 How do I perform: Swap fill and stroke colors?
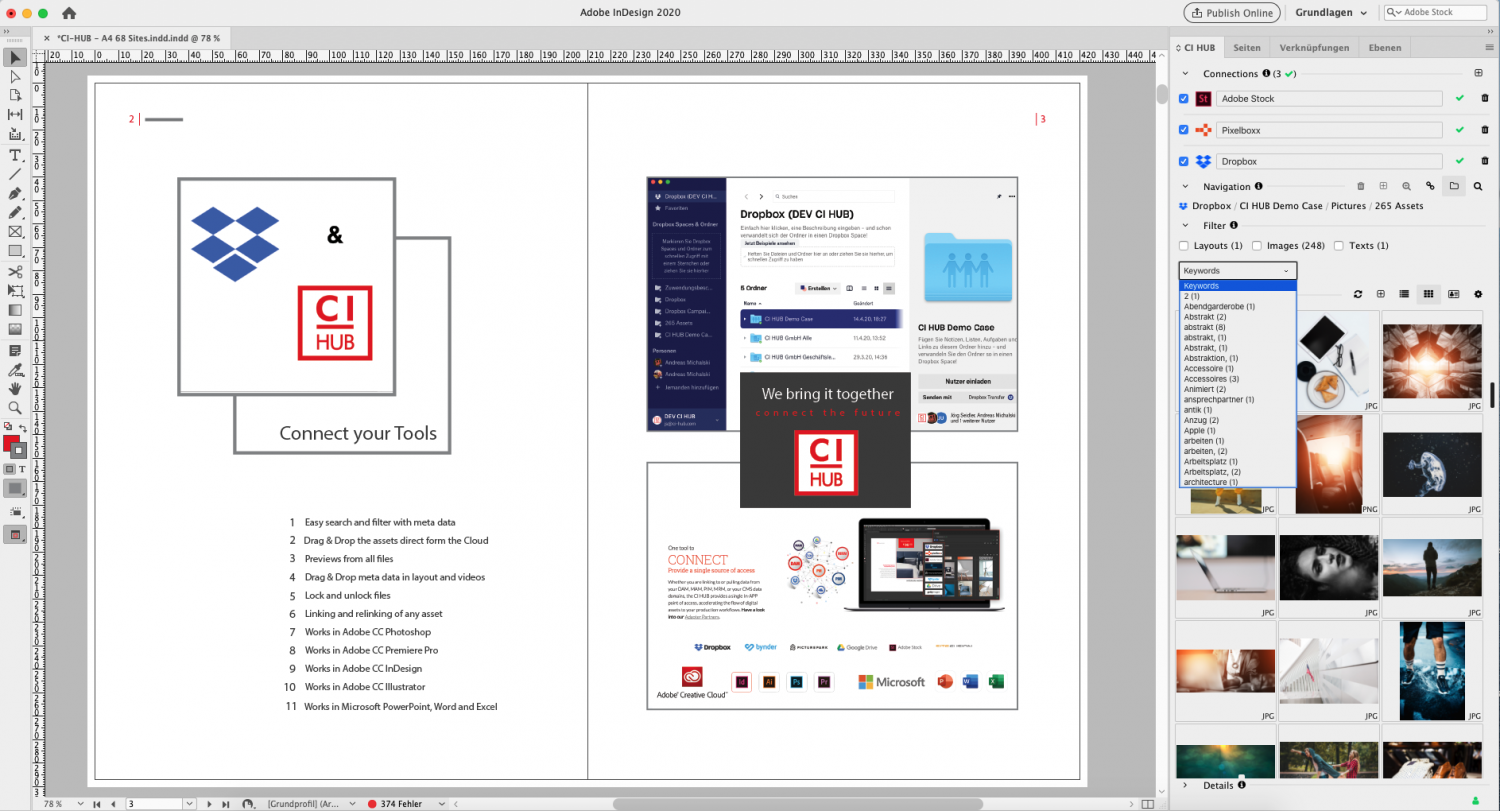(x=22, y=428)
